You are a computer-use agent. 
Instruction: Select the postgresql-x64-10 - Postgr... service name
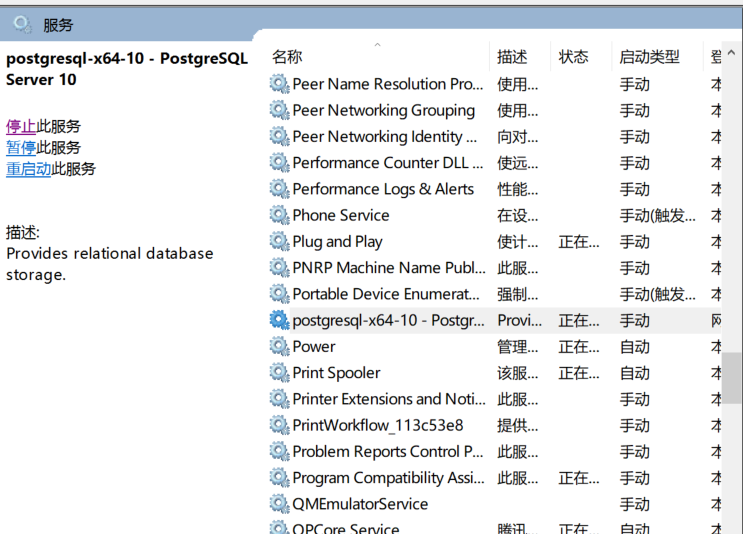[389, 321]
